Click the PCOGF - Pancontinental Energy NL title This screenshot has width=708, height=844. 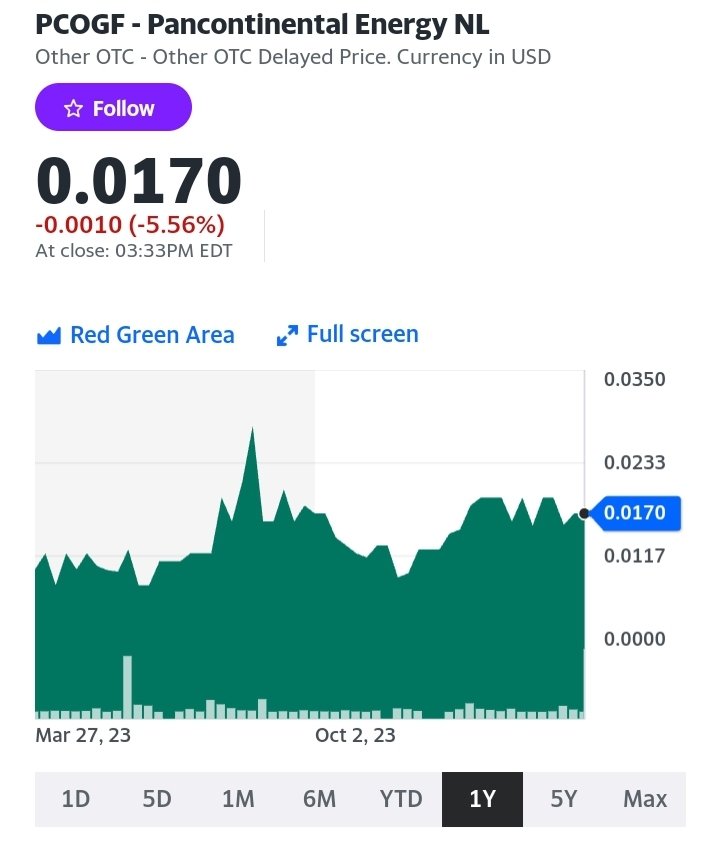click(262, 25)
